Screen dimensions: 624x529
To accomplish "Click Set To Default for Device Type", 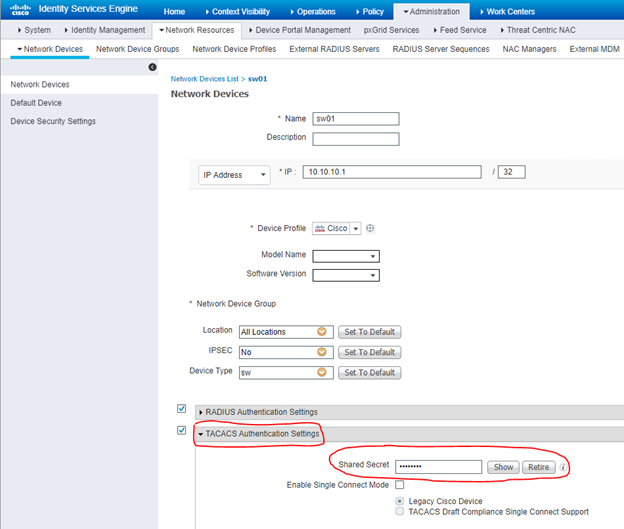I will [369, 373].
